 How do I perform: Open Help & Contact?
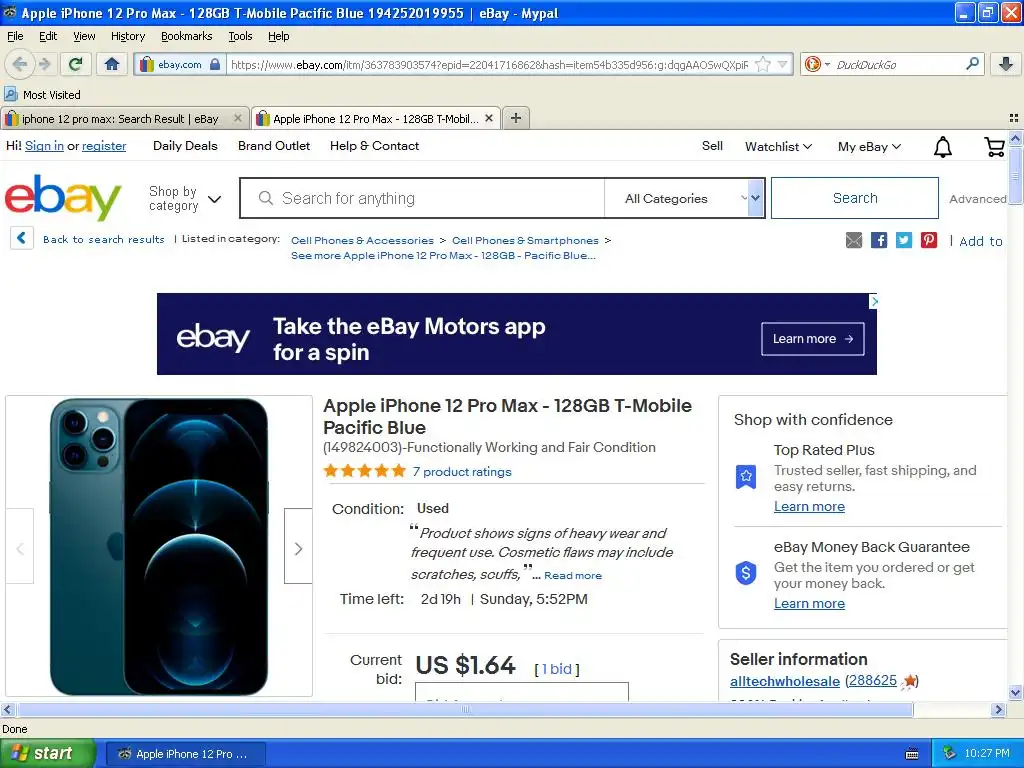374,146
